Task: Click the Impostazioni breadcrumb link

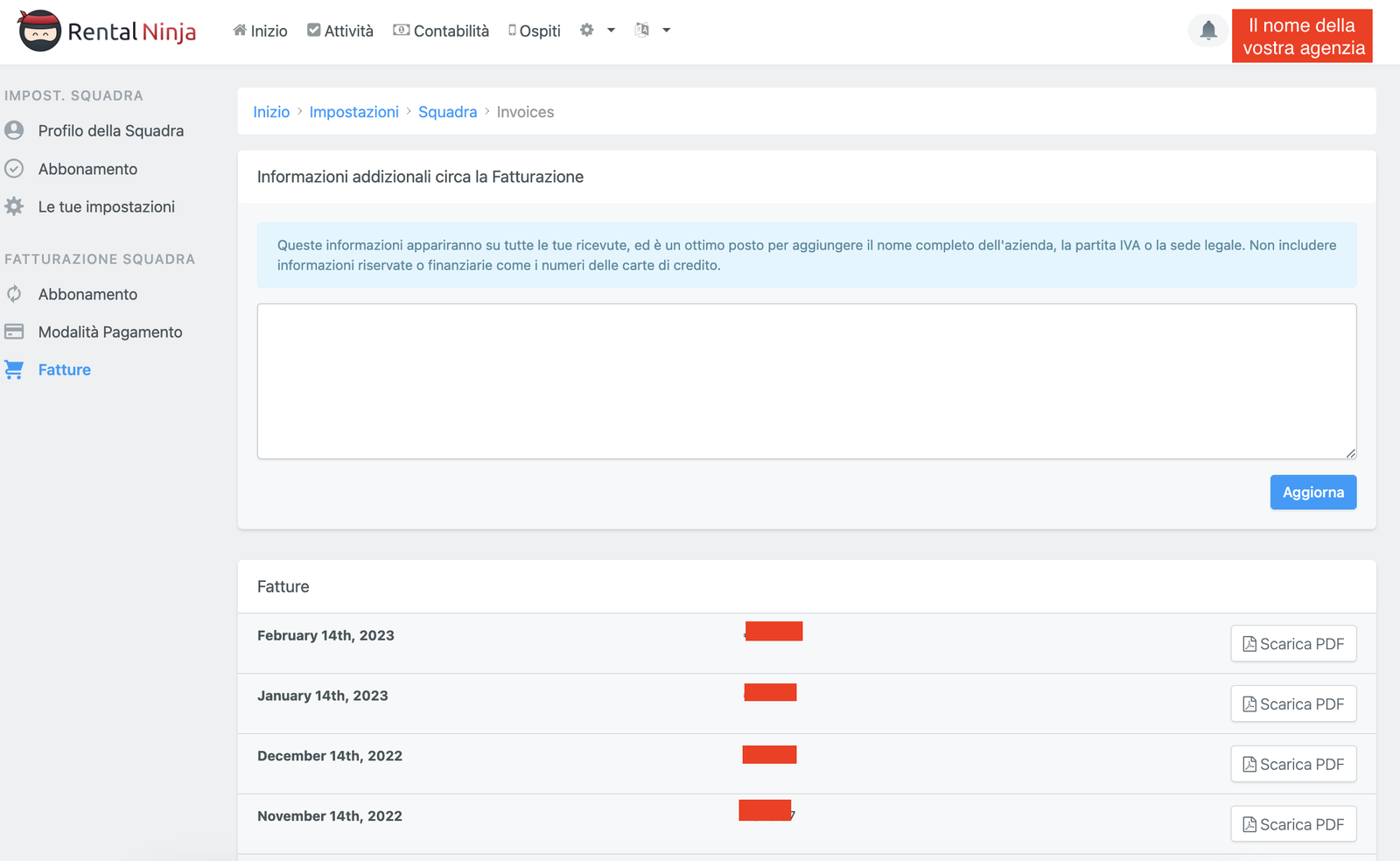Action: [x=353, y=112]
